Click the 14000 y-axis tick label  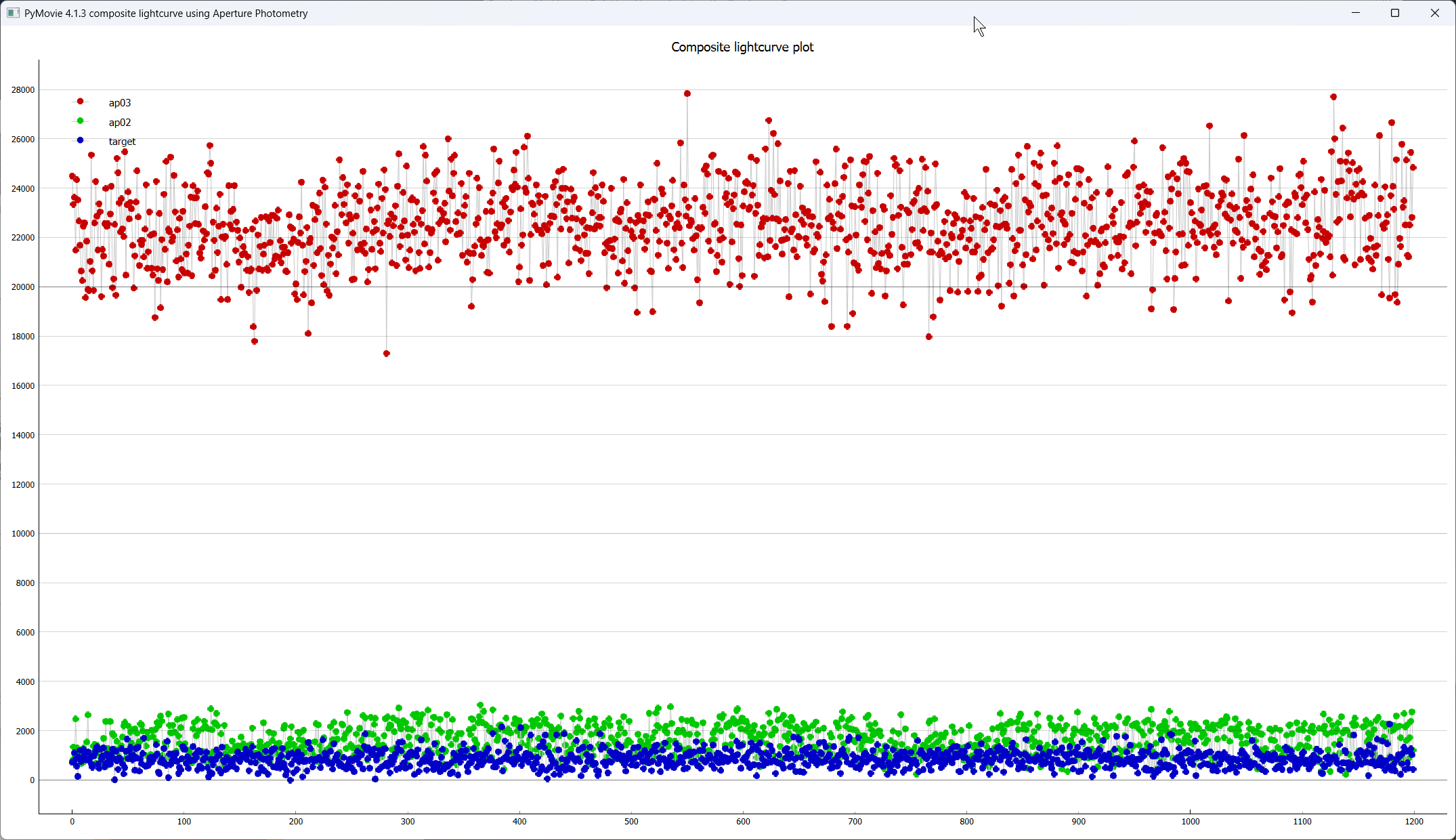pos(23,435)
